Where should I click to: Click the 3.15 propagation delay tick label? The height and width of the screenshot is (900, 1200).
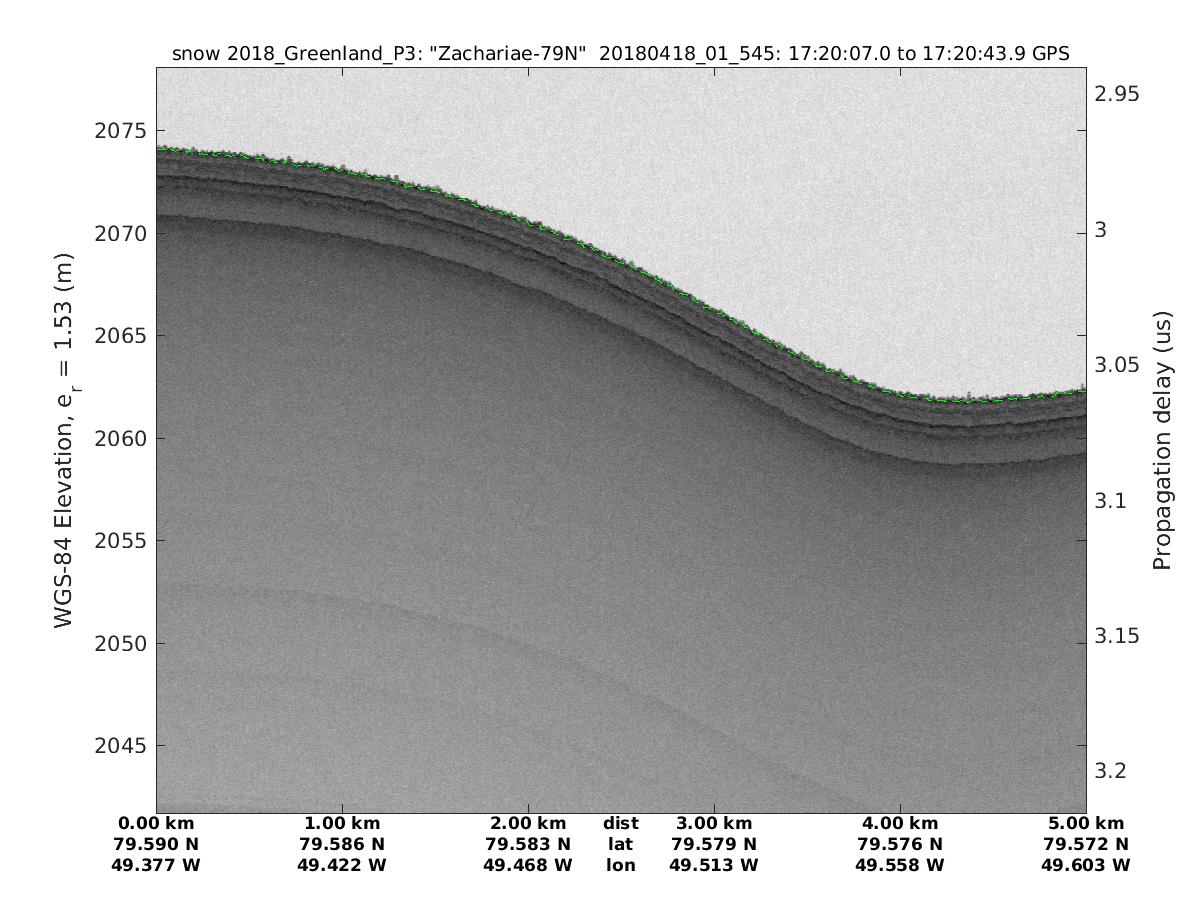tap(1117, 637)
